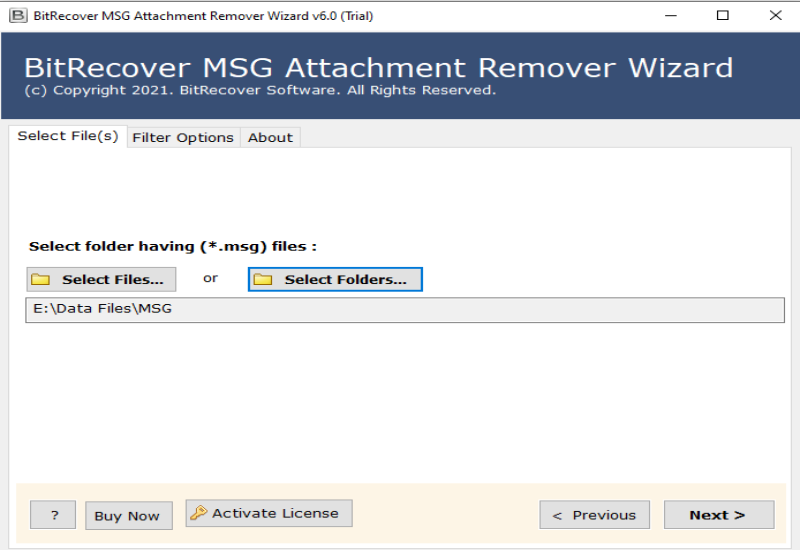This screenshot has width=800, height=550.
Task: Click the BitRecover app icon in title bar
Action: tap(18, 16)
